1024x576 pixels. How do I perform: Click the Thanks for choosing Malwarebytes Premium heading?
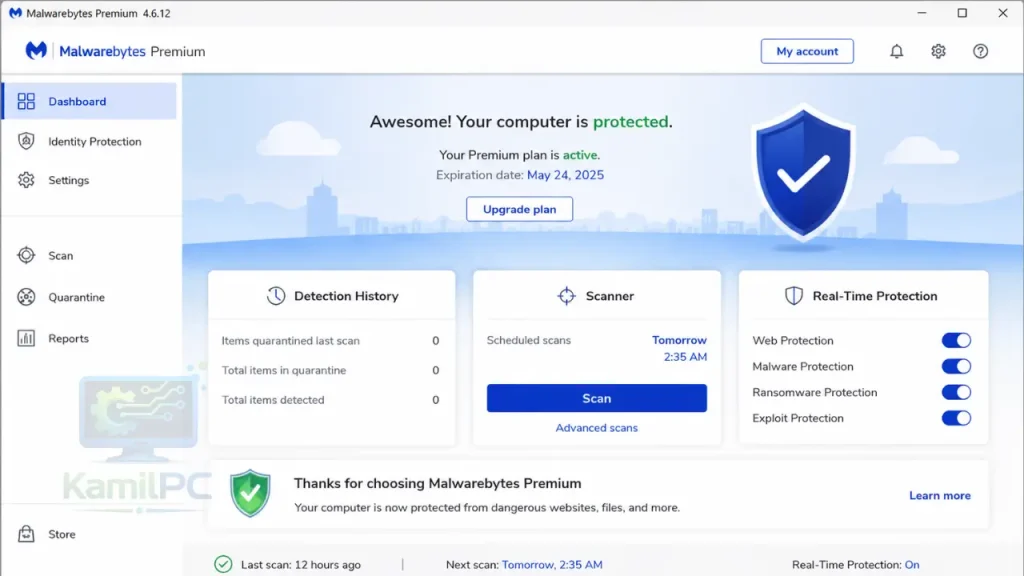pos(438,483)
